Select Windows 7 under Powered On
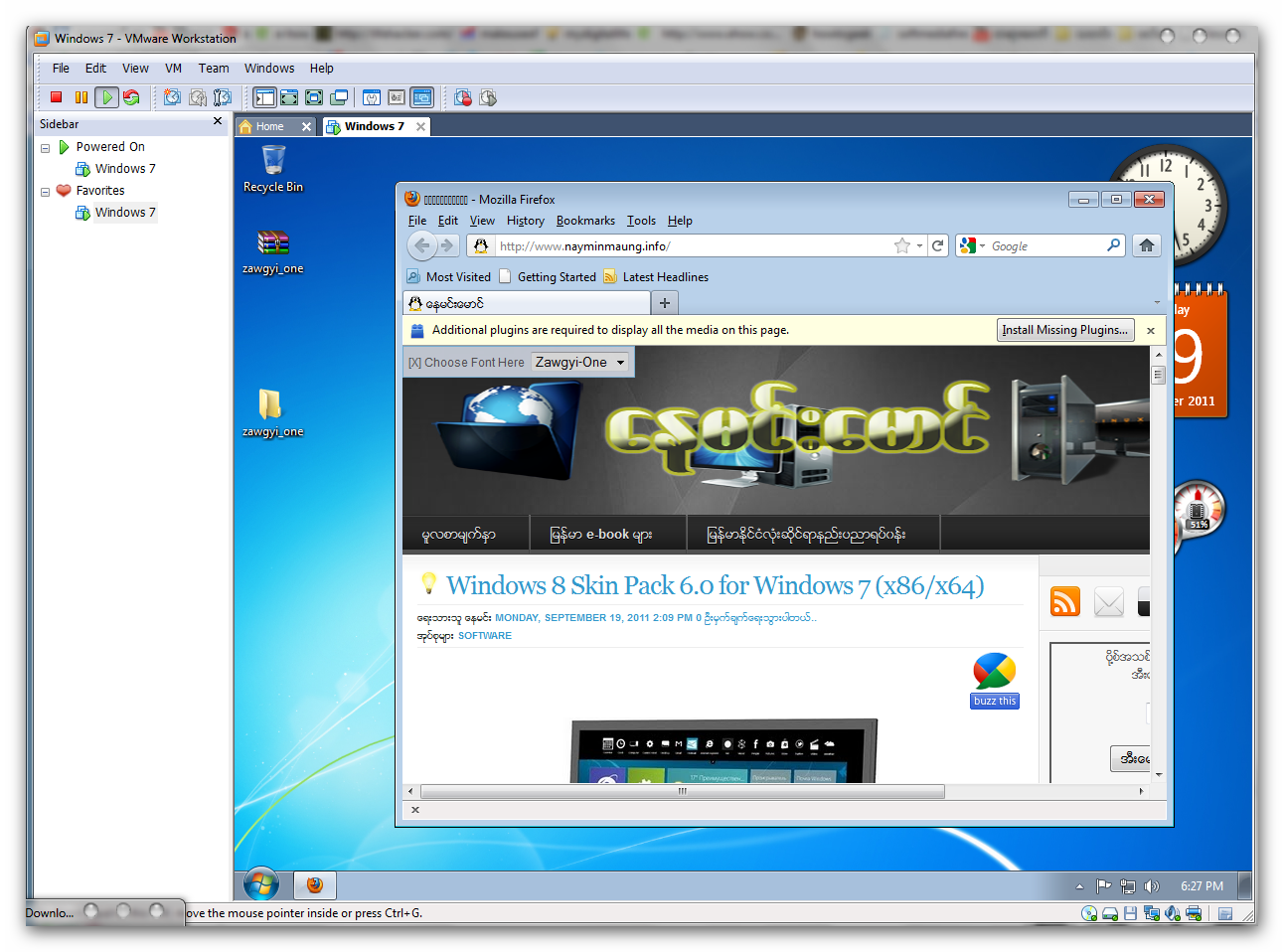This screenshot has width=1284, height=952. point(125,169)
